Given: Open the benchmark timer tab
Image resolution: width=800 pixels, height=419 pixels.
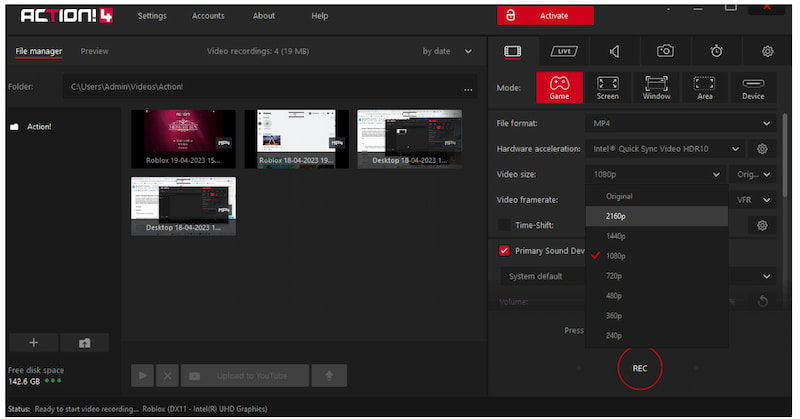Looking at the screenshot, I should coord(716,51).
